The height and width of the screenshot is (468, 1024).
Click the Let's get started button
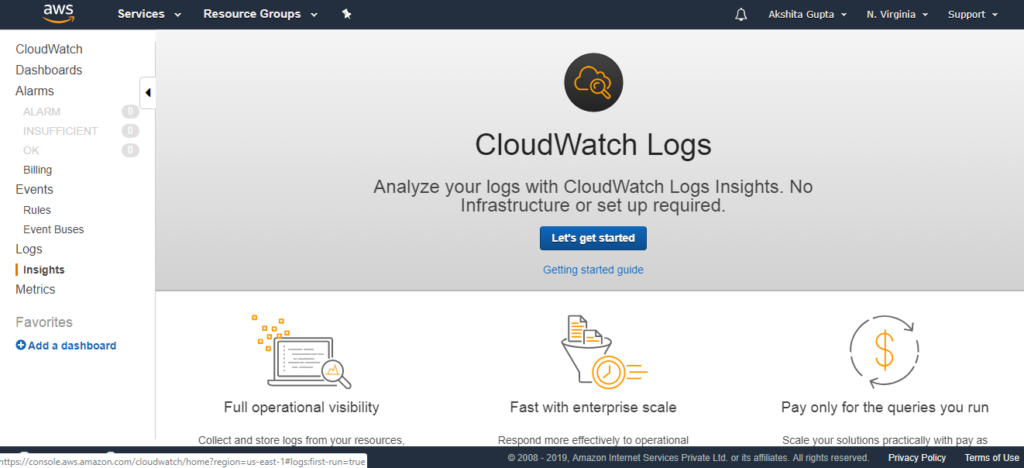pos(593,238)
